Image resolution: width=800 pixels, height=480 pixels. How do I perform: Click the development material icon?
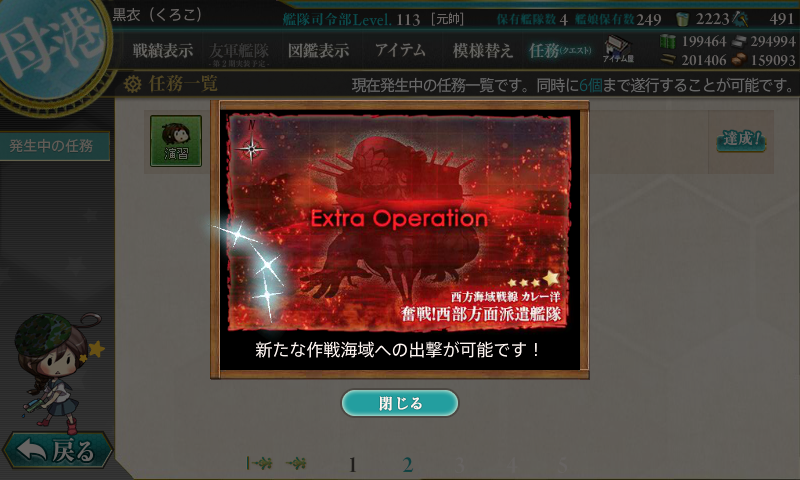coord(740,19)
